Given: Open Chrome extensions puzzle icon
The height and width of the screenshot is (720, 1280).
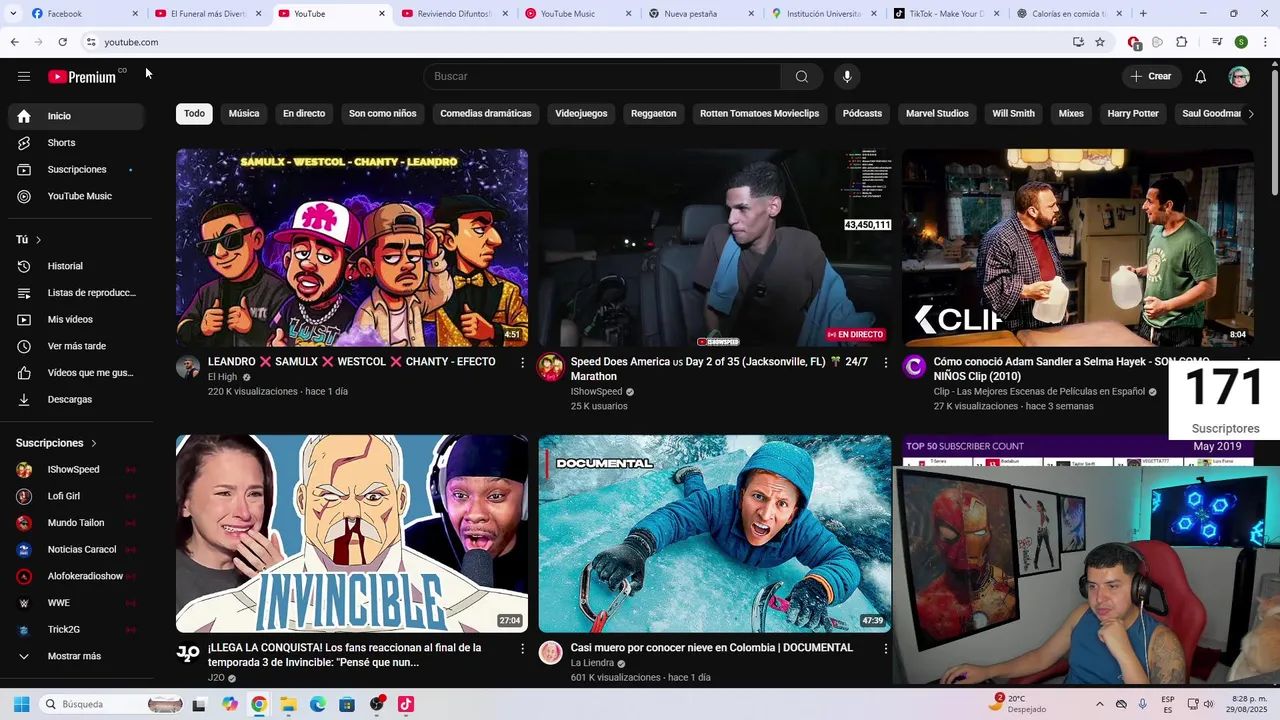Looking at the screenshot, I should coord(1181,42).
